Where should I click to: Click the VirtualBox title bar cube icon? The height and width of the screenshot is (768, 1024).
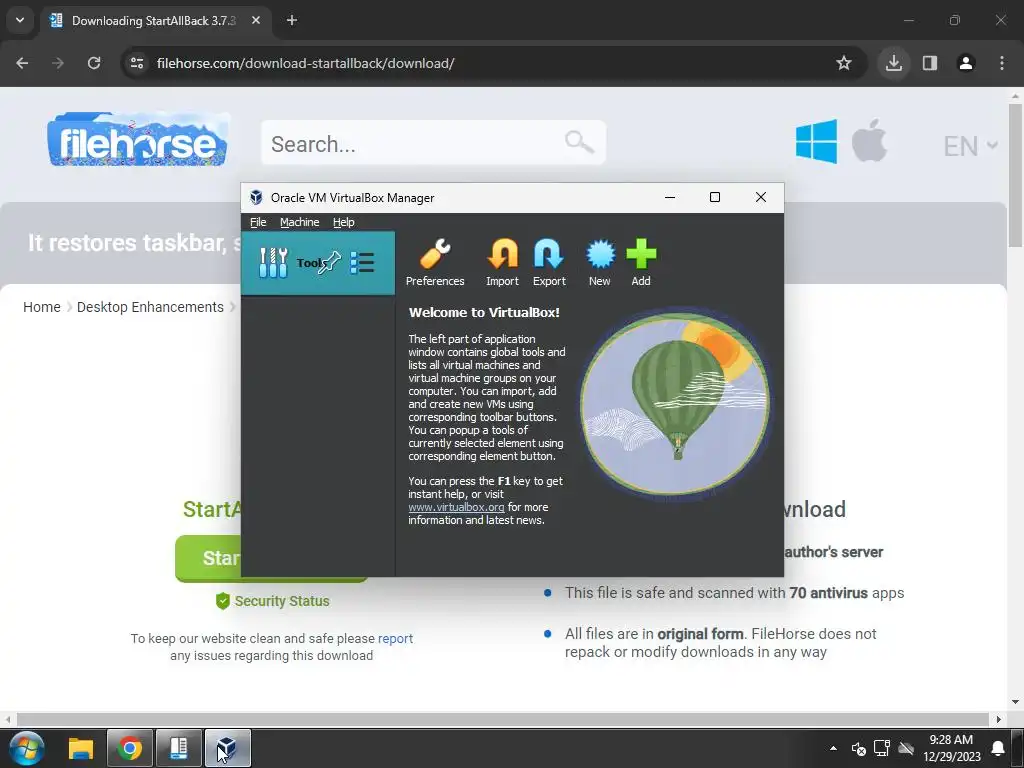(x=256, y=197)
